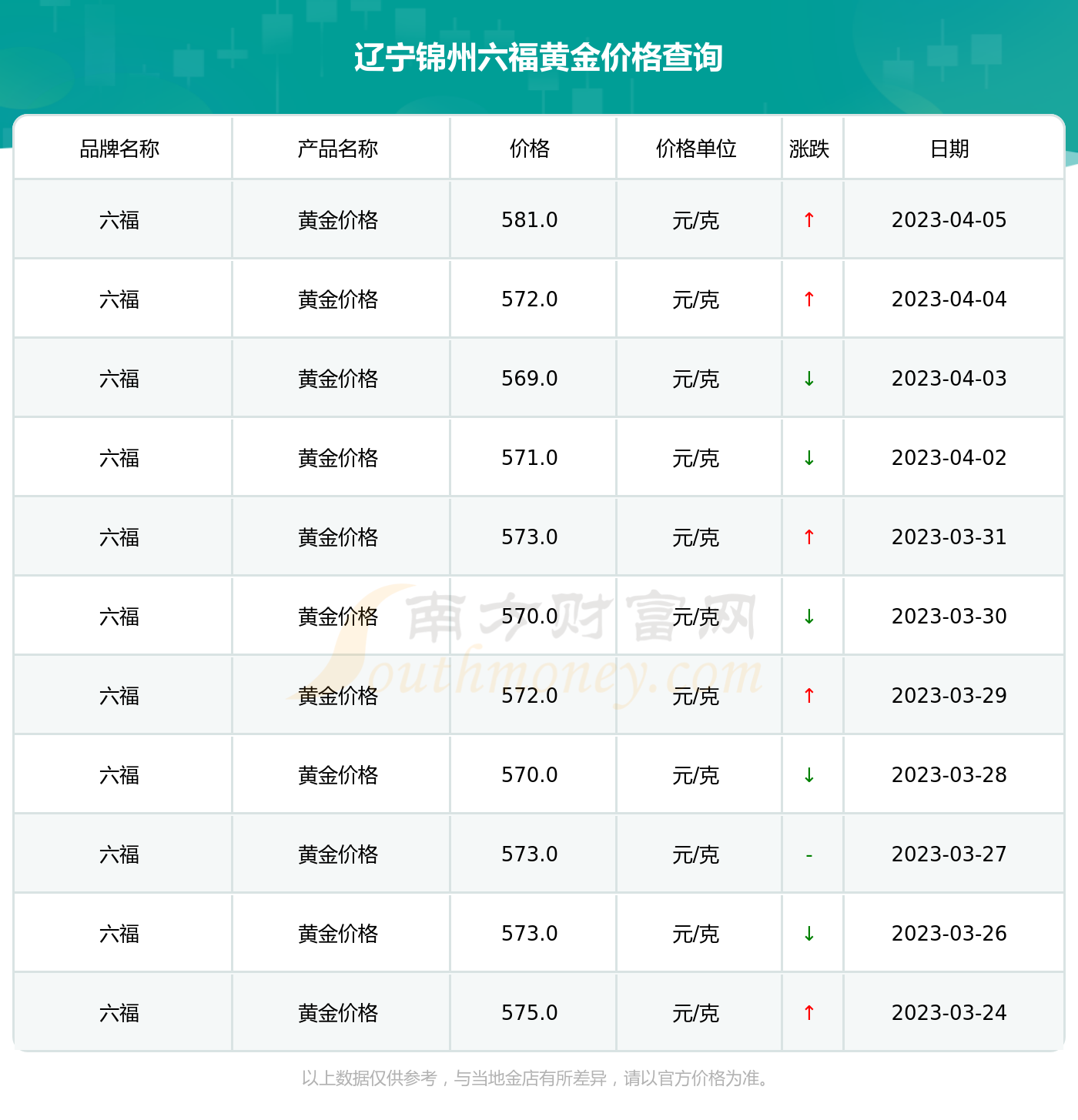Select price 569.0

(x=530, y=379)
